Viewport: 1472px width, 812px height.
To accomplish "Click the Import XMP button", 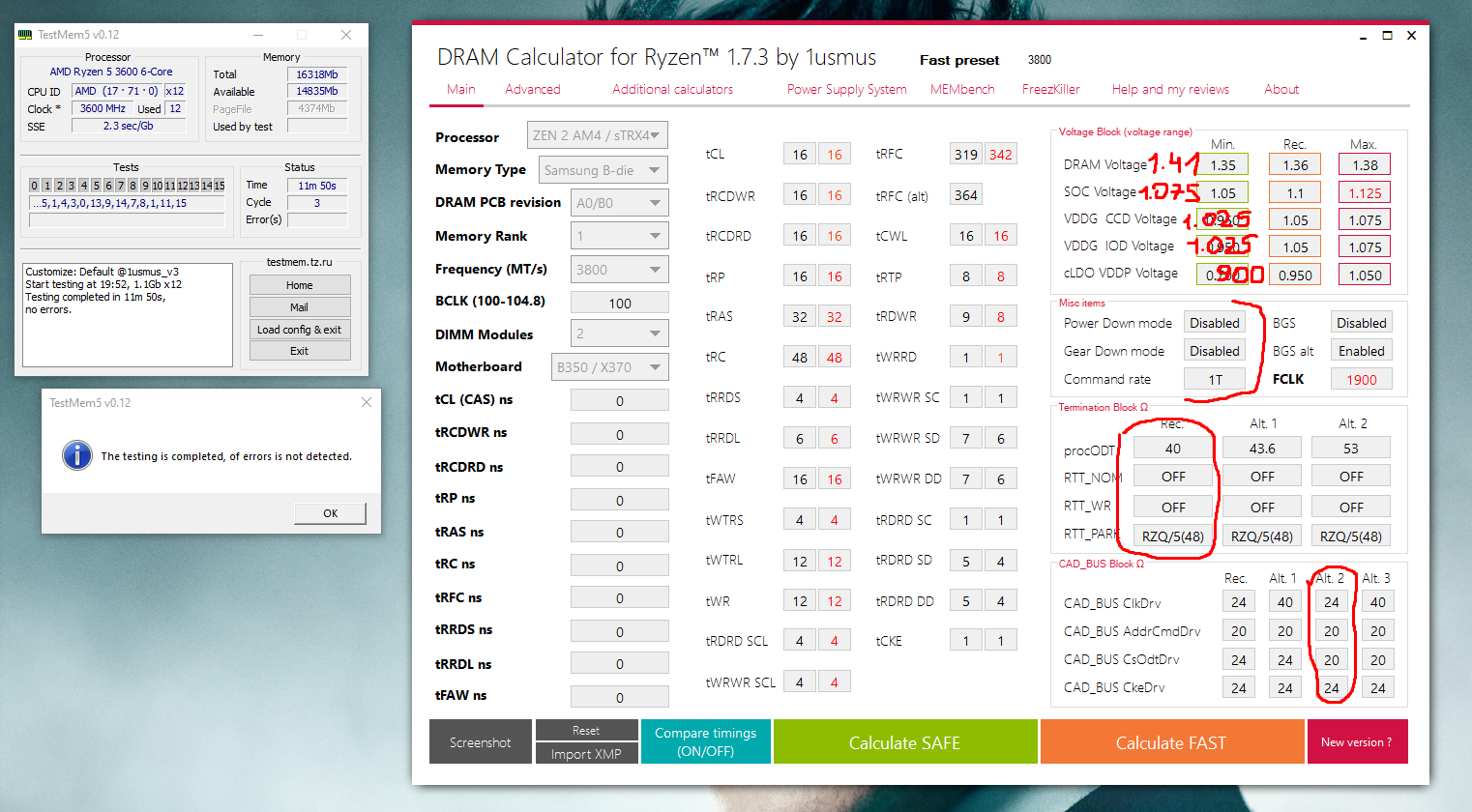I will (586, 754).
